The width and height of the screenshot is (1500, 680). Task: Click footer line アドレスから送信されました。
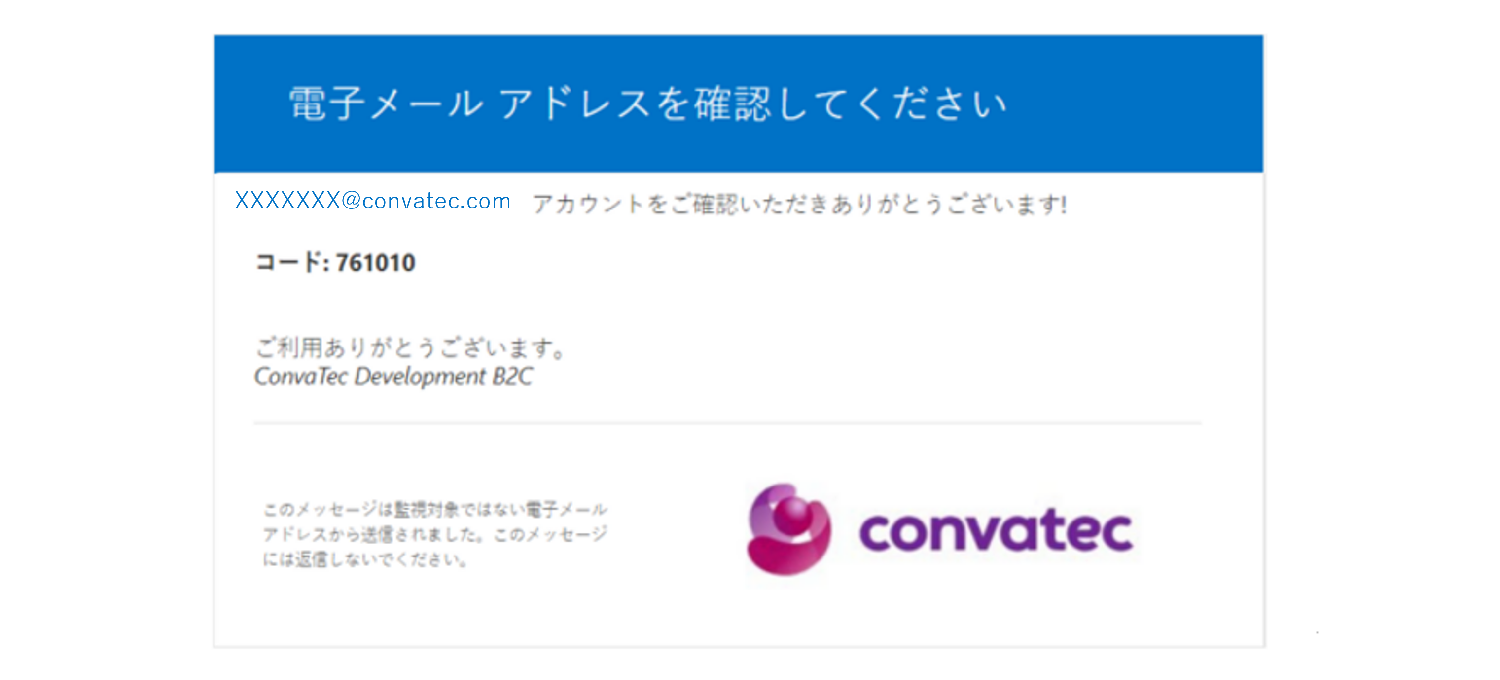[x=378, y=534]
